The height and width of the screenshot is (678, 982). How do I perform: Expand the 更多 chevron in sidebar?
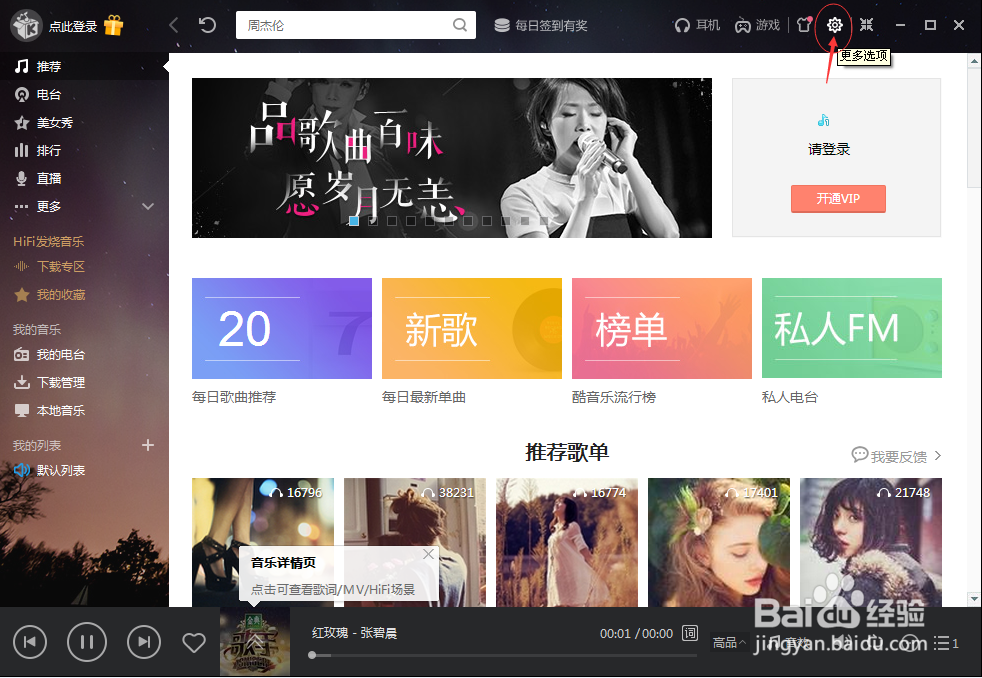148,206
